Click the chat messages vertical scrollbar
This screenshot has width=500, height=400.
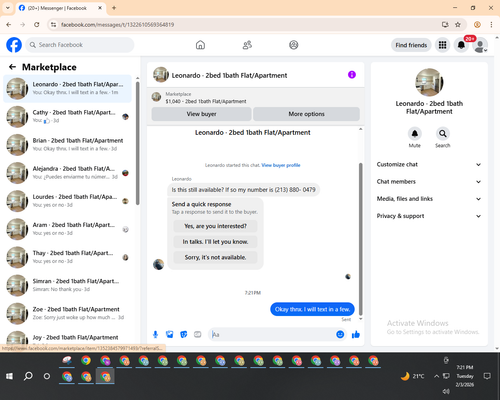[x=360, y=238]
